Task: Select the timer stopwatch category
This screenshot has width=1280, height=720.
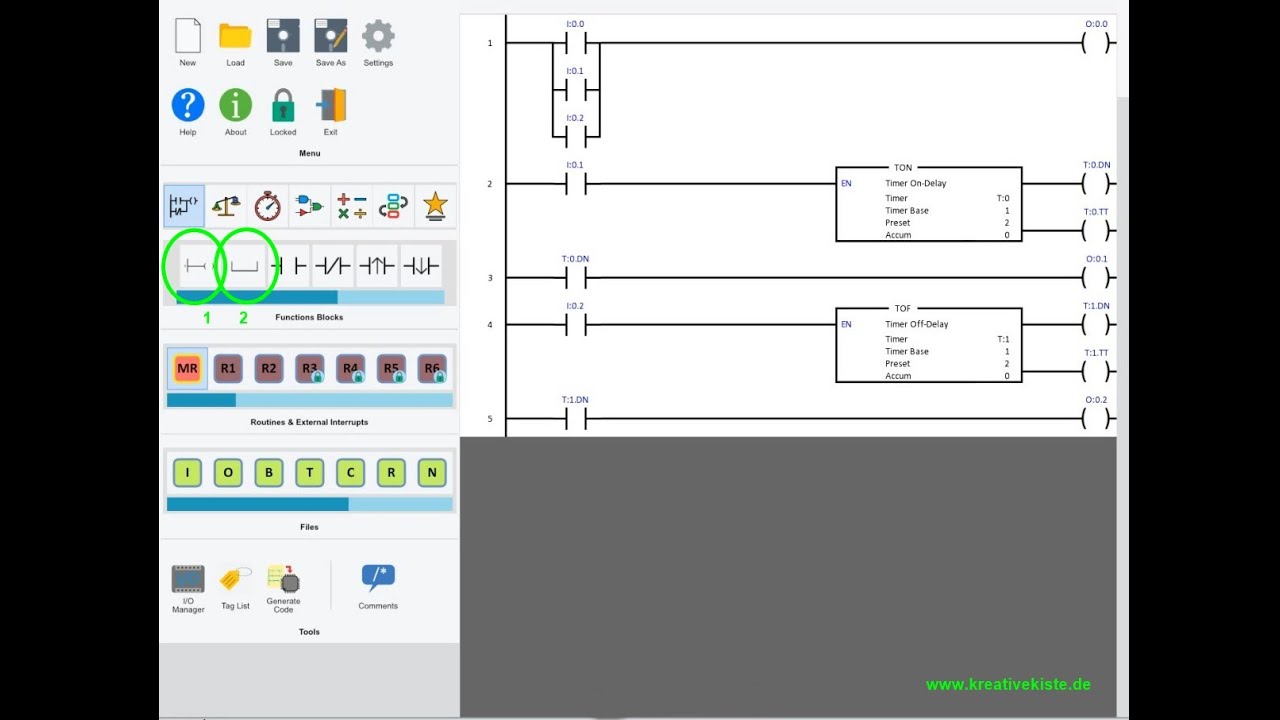Action: point(268,206)
